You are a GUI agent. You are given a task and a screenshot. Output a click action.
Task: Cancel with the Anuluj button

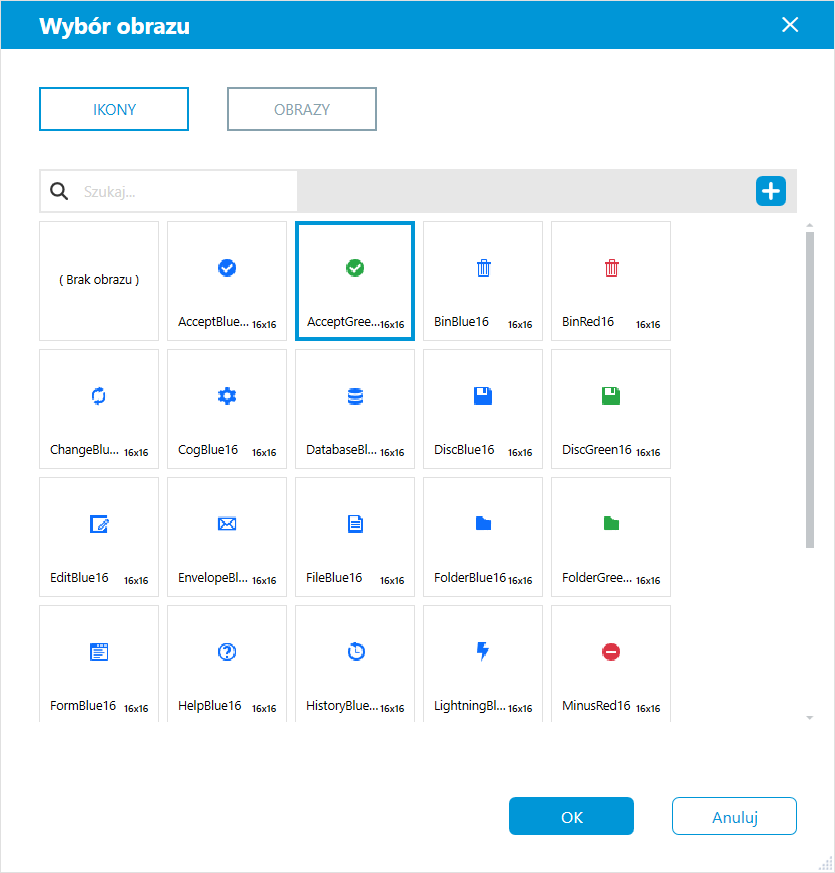click(734, 816)
